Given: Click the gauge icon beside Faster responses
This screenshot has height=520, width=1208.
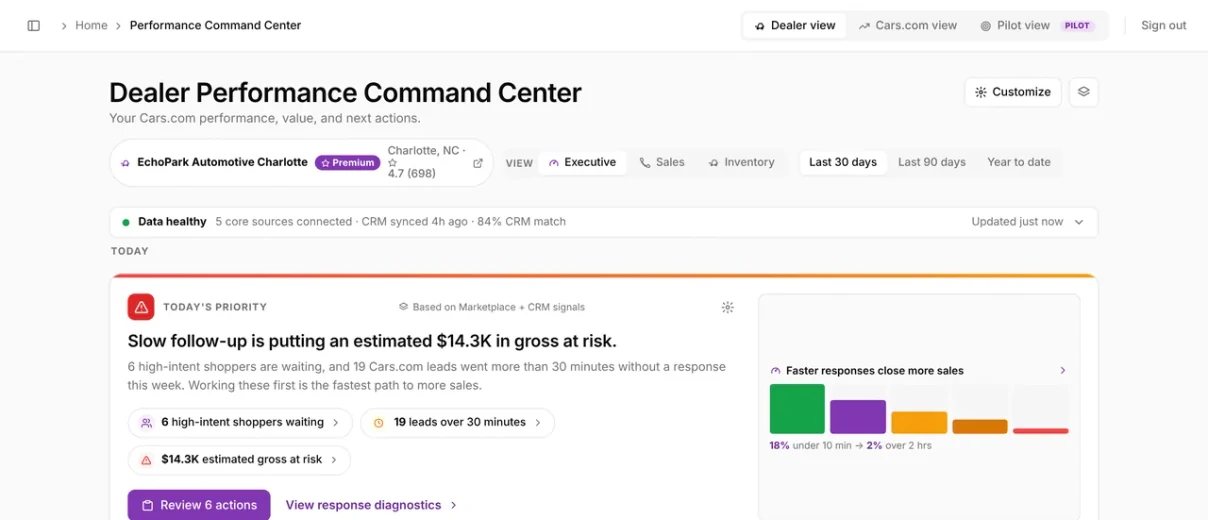Looking at the screenshot, I should coord(775,371).
